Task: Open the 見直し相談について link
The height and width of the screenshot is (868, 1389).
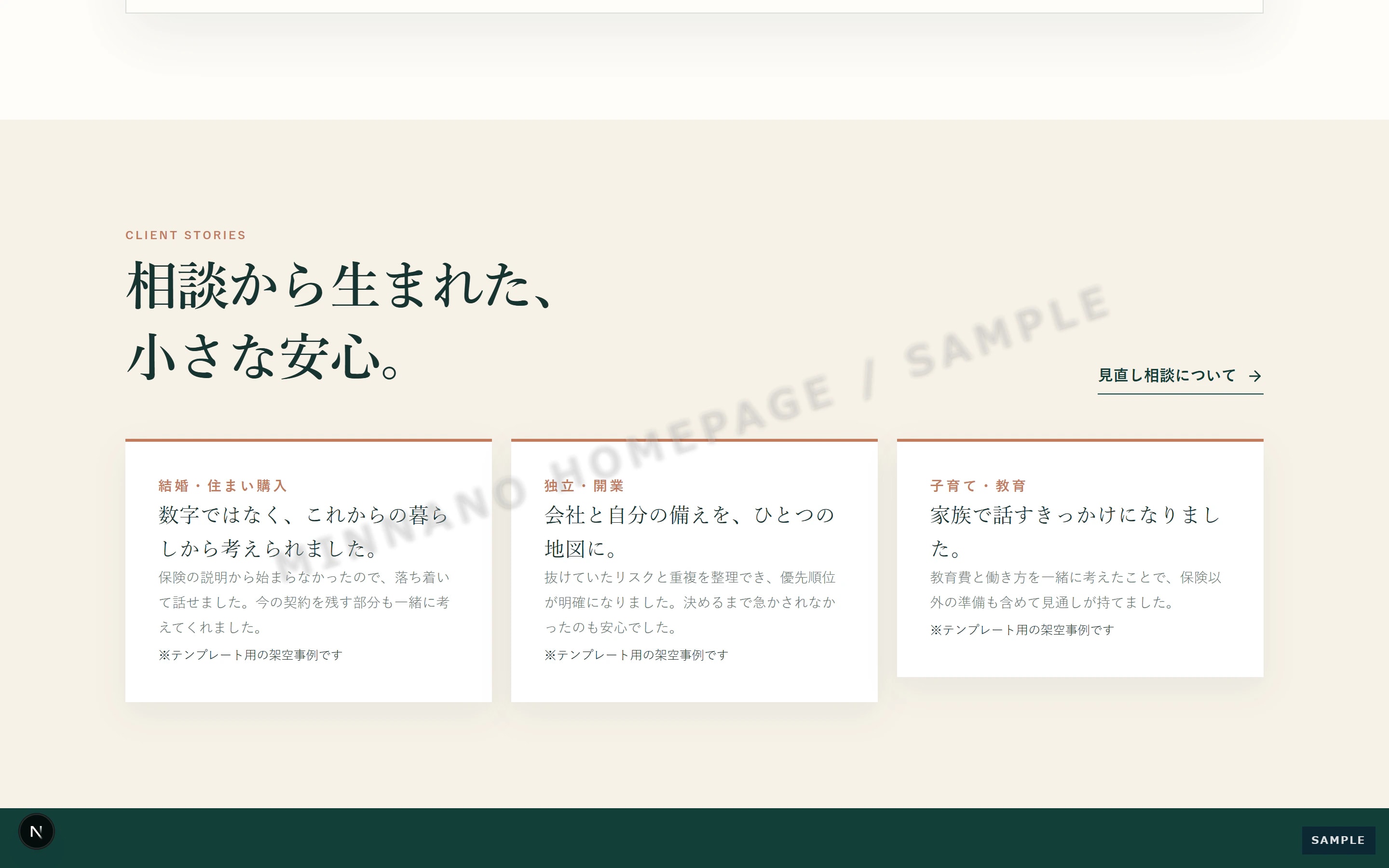Action: pos(1180,376)
